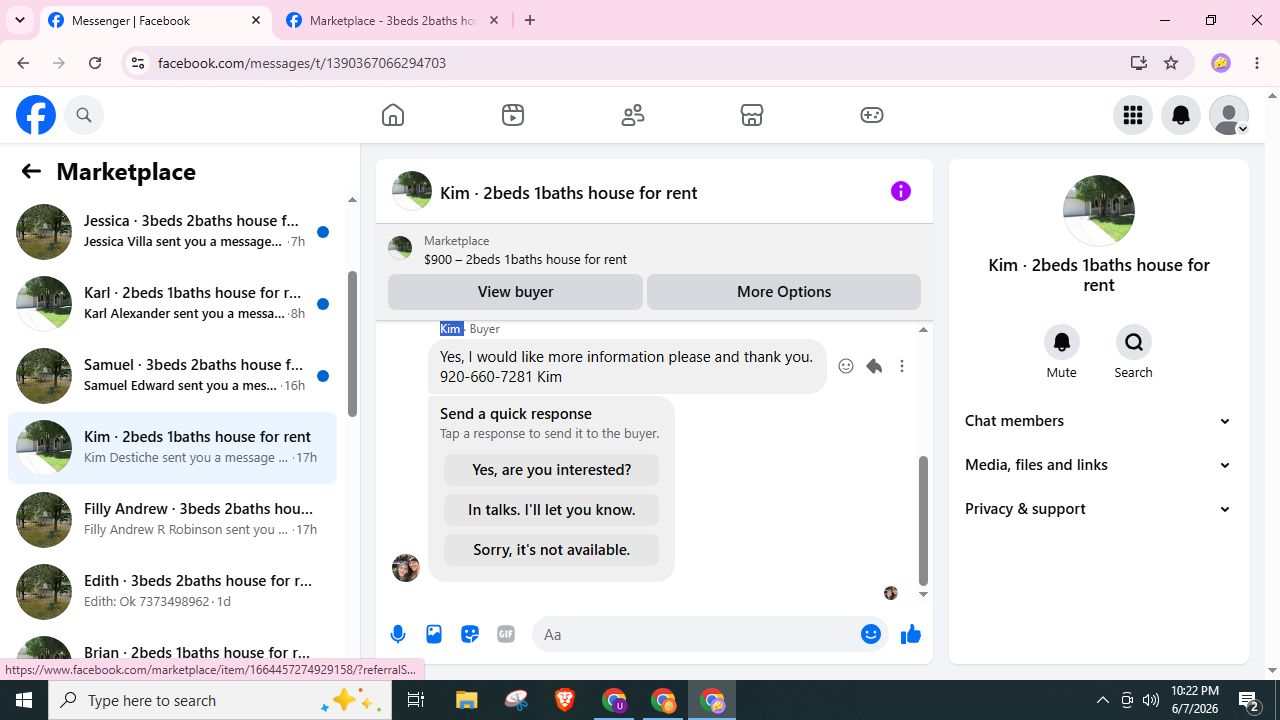Open the Samuel 3beds 2baths conversation
This screenshot has width=1280, height=720.
172,375
